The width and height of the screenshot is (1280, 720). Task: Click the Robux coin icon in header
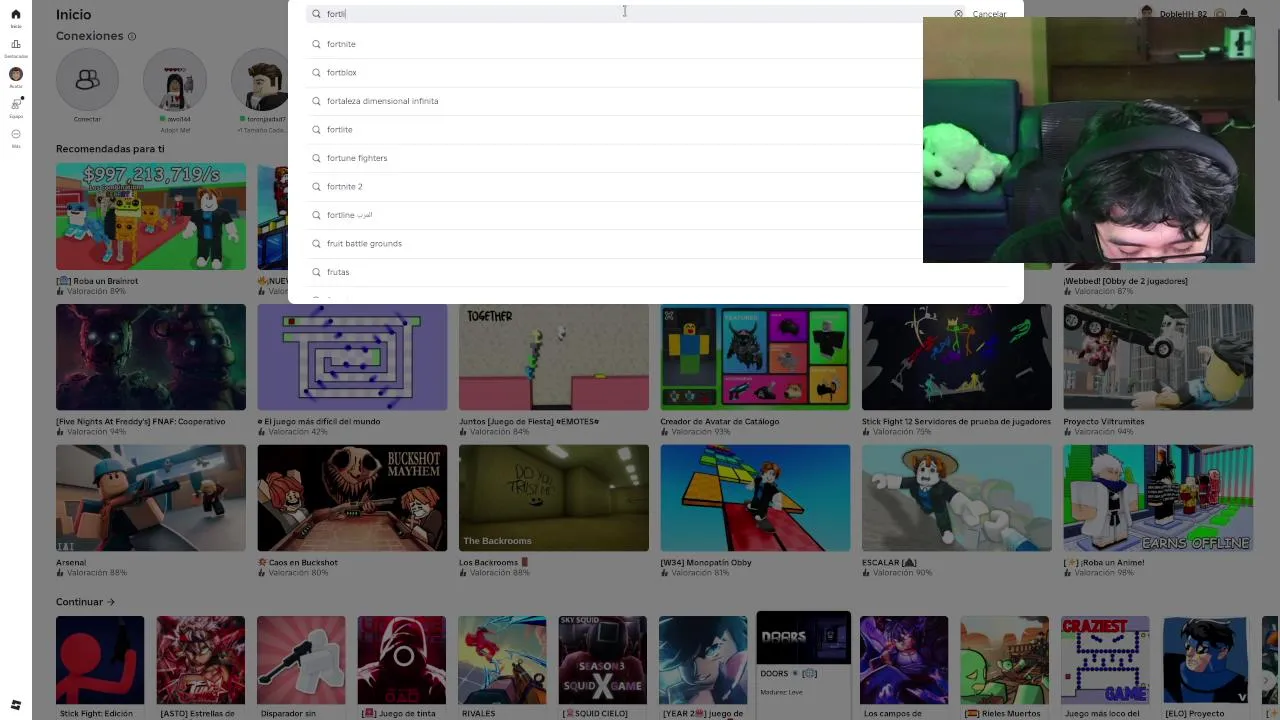pyautogui.click(x=1219, y=14)
